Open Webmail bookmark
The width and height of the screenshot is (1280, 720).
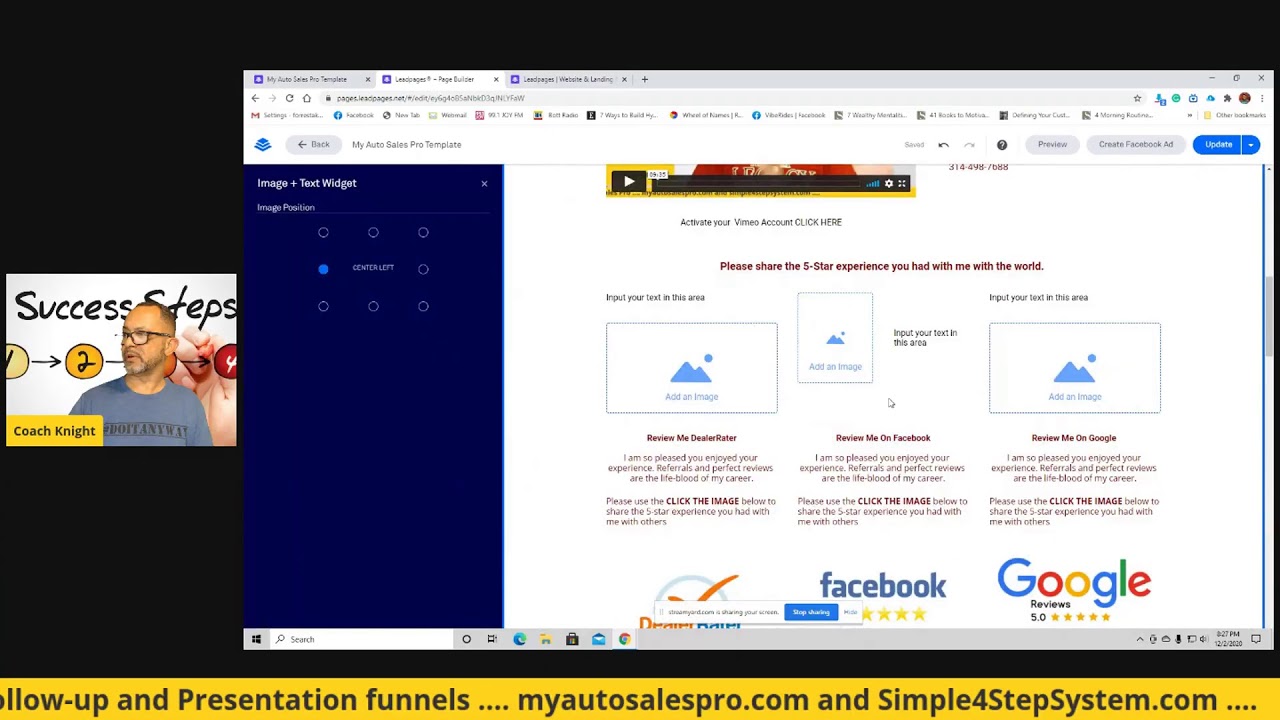(447, 115)
